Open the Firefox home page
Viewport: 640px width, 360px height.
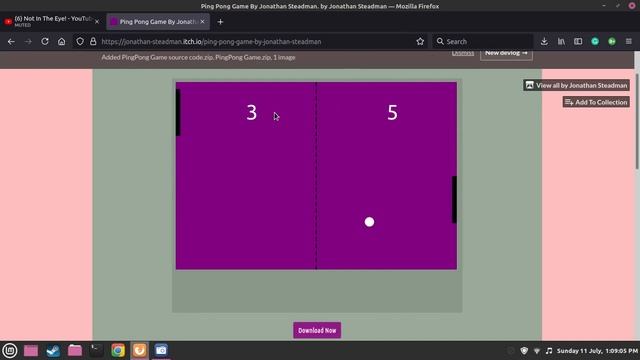[61, 42]
